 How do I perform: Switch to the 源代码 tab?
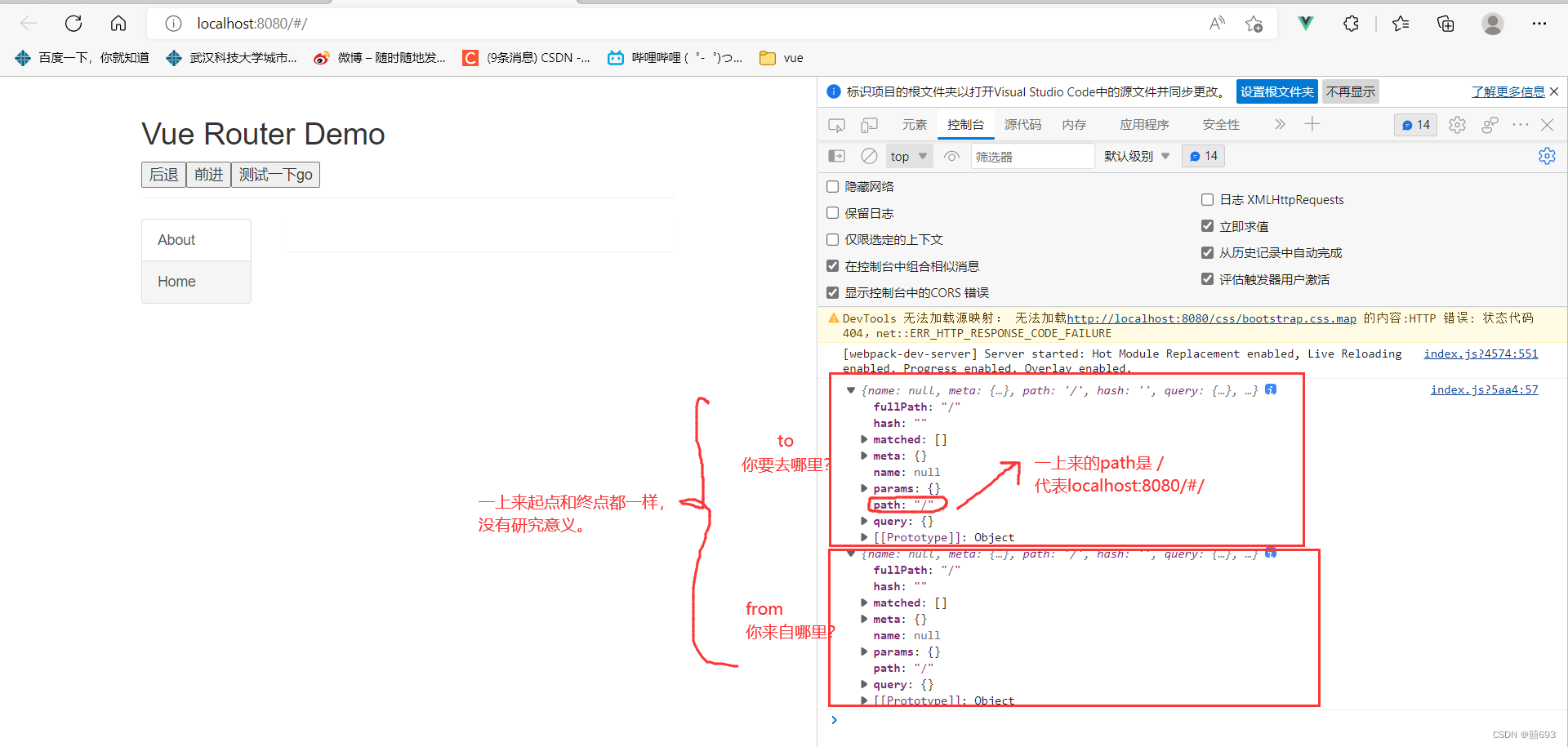[x=1022, y=124]
